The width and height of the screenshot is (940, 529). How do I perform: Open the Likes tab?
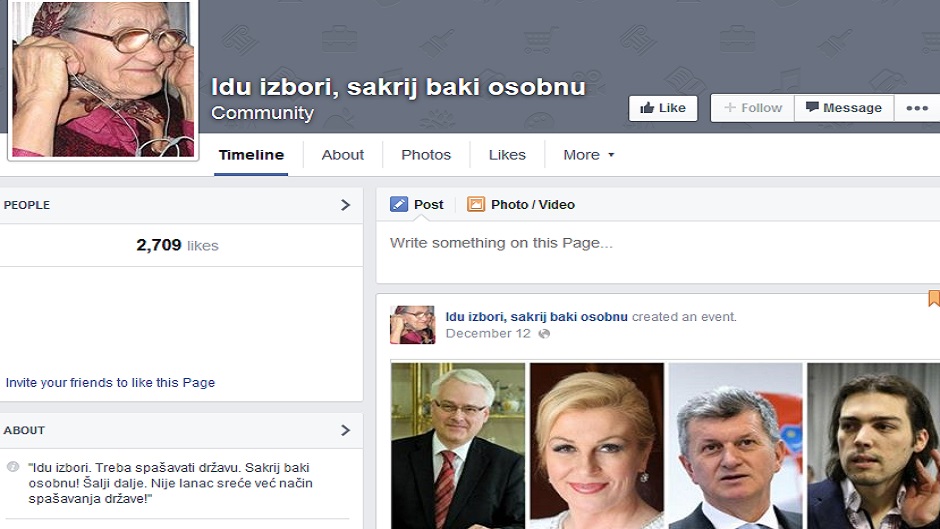[507, 155]
